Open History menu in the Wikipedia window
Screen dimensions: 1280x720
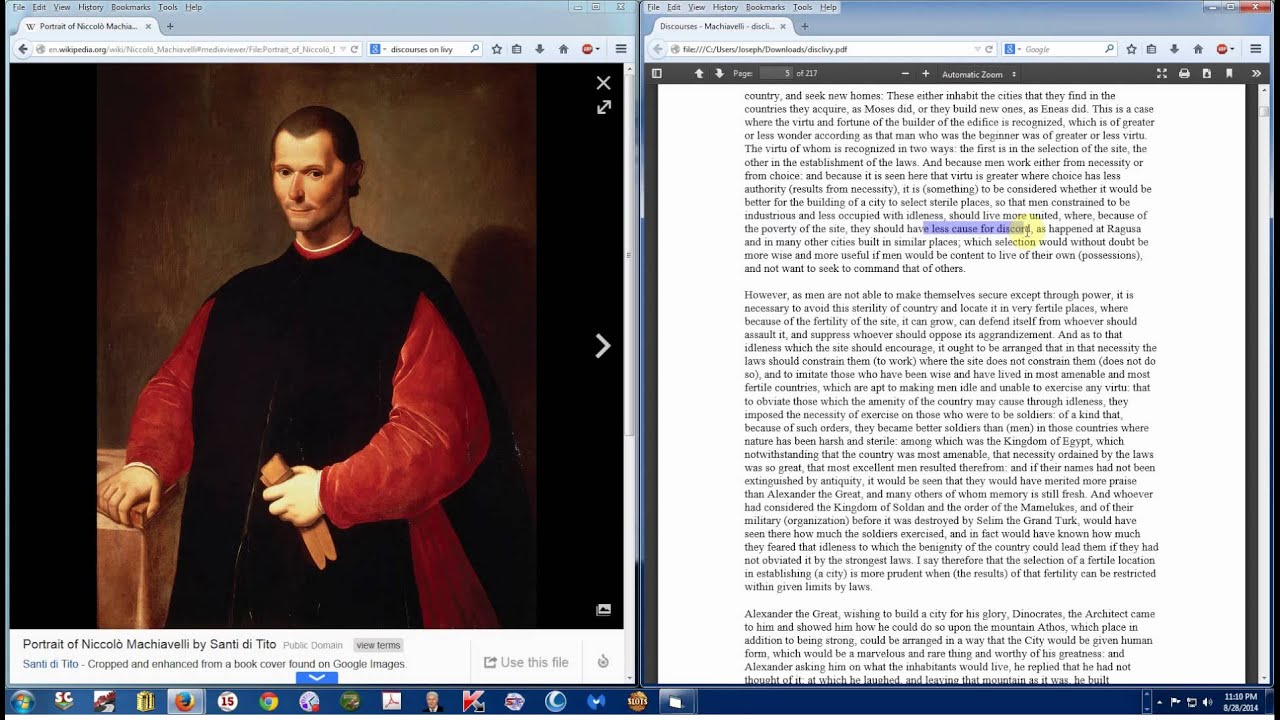(x=90, y=7)
